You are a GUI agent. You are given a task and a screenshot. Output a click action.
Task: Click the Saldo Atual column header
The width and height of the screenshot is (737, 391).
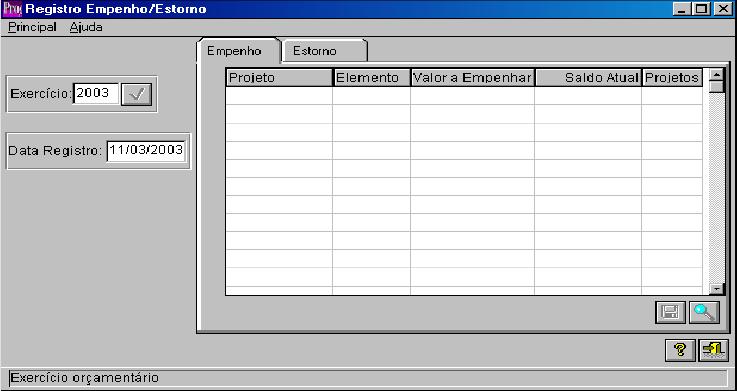(x=588, y=78)
